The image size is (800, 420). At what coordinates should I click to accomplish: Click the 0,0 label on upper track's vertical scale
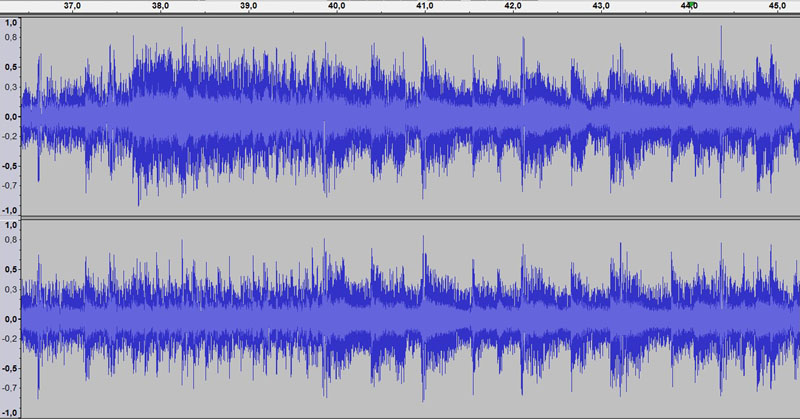11,116
